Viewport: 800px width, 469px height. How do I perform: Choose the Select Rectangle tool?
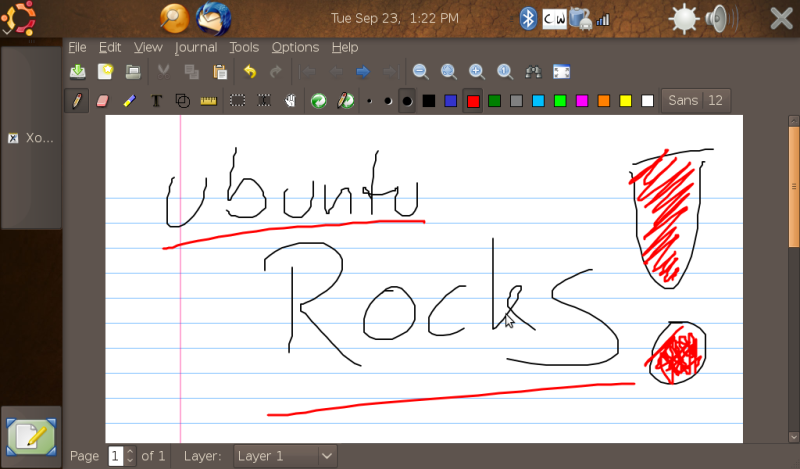(237, 101)
